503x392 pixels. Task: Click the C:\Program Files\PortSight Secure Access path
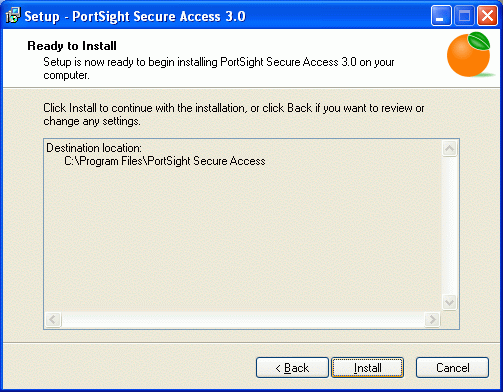click(165, 161)
